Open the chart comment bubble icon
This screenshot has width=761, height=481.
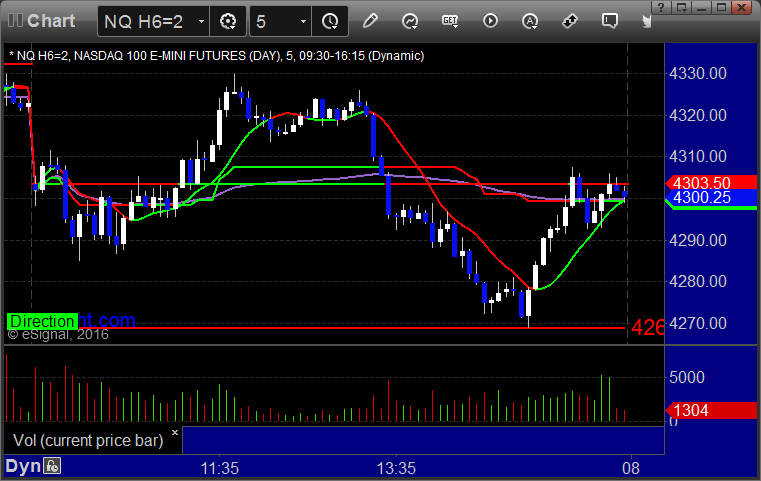610,21
